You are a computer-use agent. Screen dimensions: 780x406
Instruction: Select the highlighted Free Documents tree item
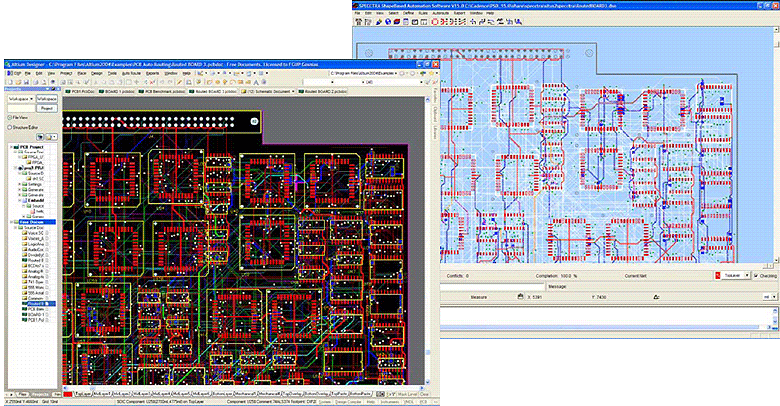(37, 222)
